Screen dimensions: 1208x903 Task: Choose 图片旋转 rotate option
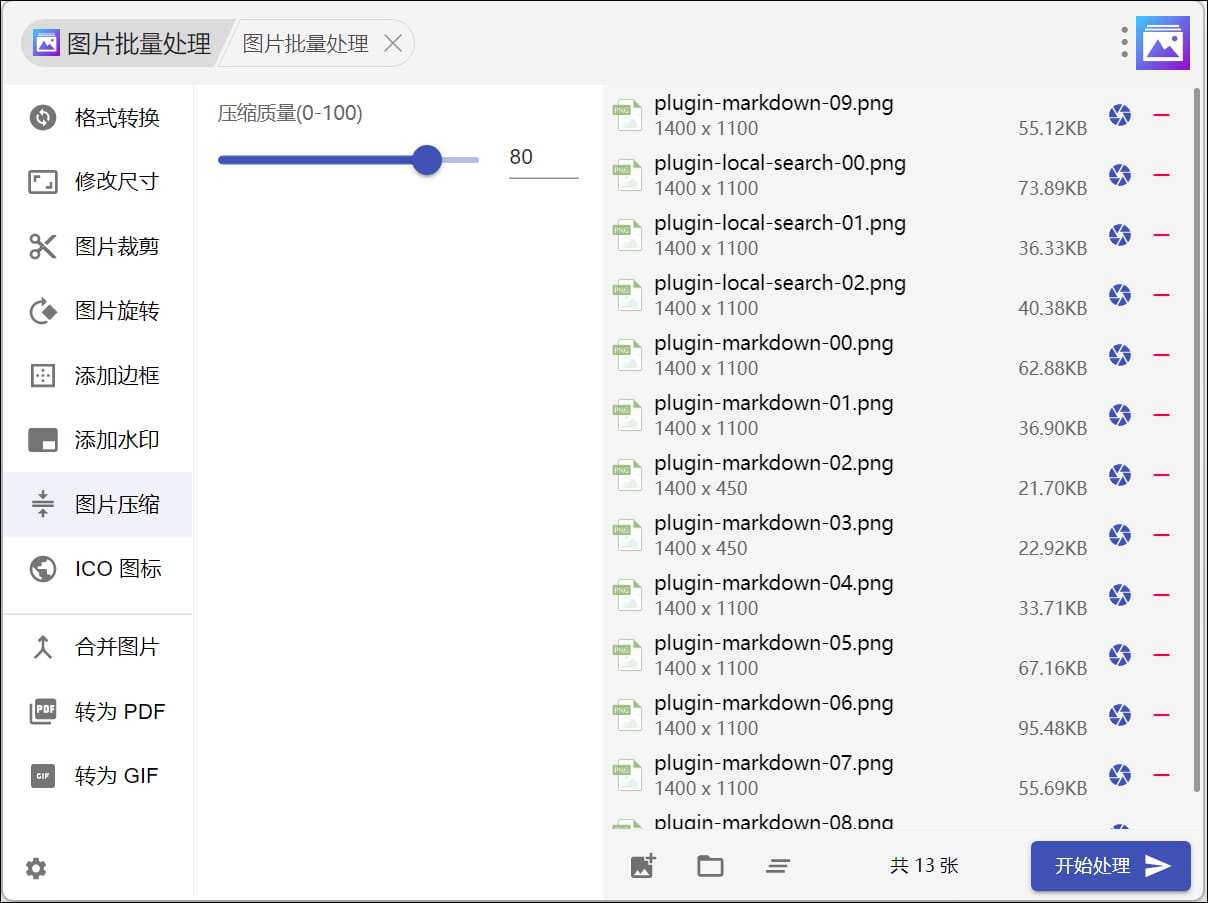pyautogui.click(x=97, y=311)
